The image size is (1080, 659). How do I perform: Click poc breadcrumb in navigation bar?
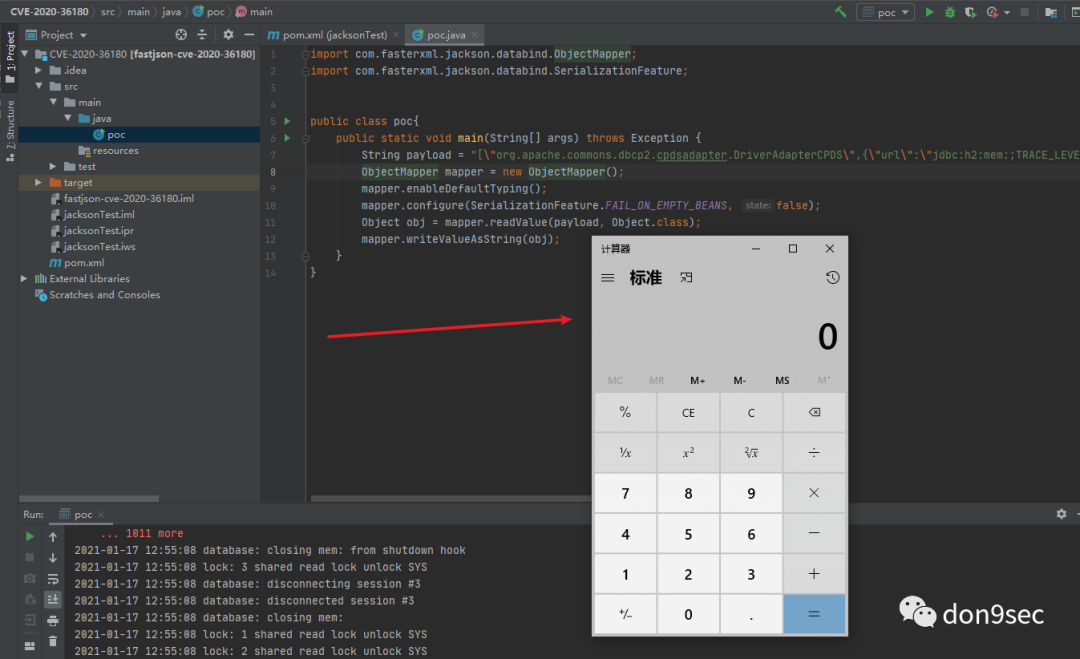(x=209, y=12)
